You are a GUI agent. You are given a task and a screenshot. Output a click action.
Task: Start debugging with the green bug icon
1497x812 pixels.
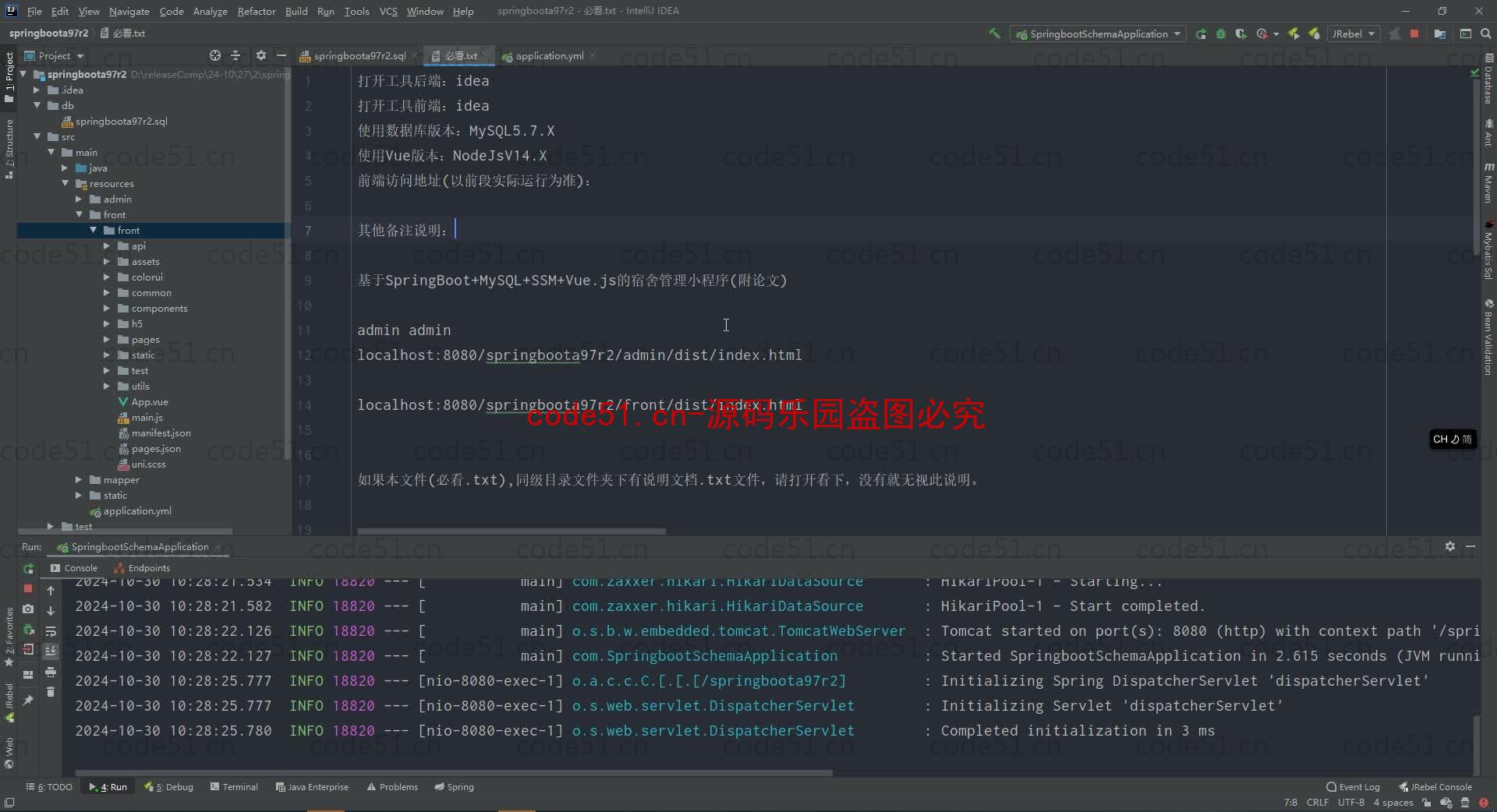pos(1221,34)
